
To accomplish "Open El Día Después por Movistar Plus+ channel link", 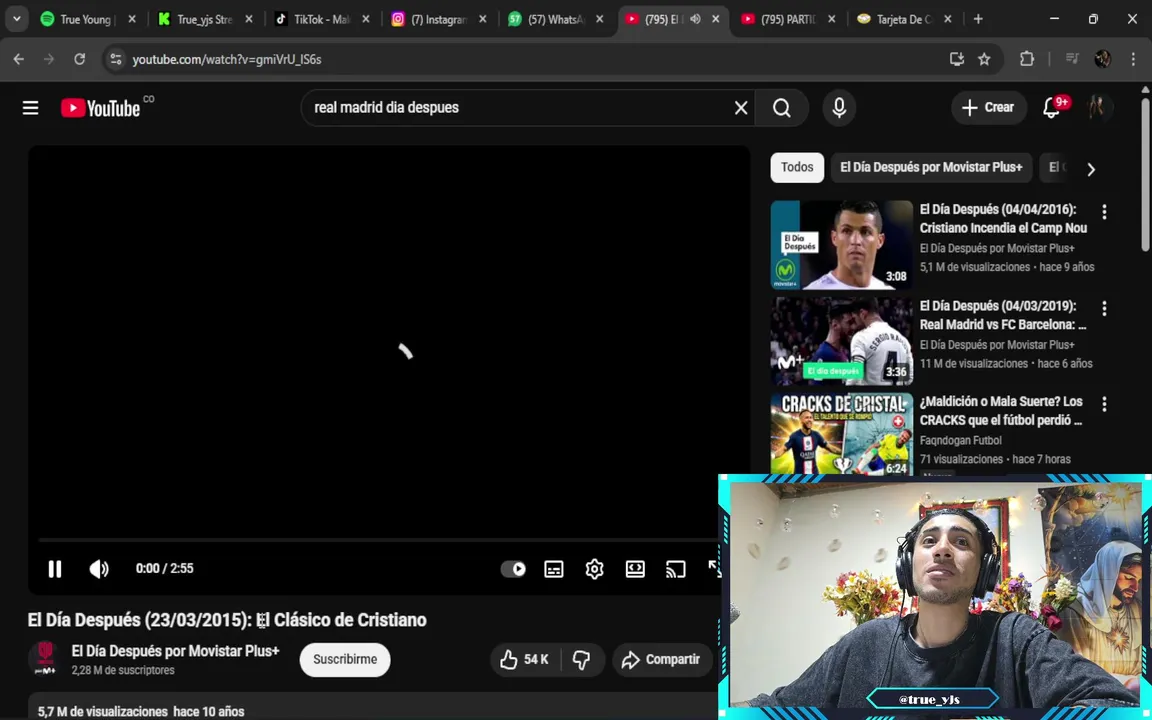I will (x=176, y=651).
